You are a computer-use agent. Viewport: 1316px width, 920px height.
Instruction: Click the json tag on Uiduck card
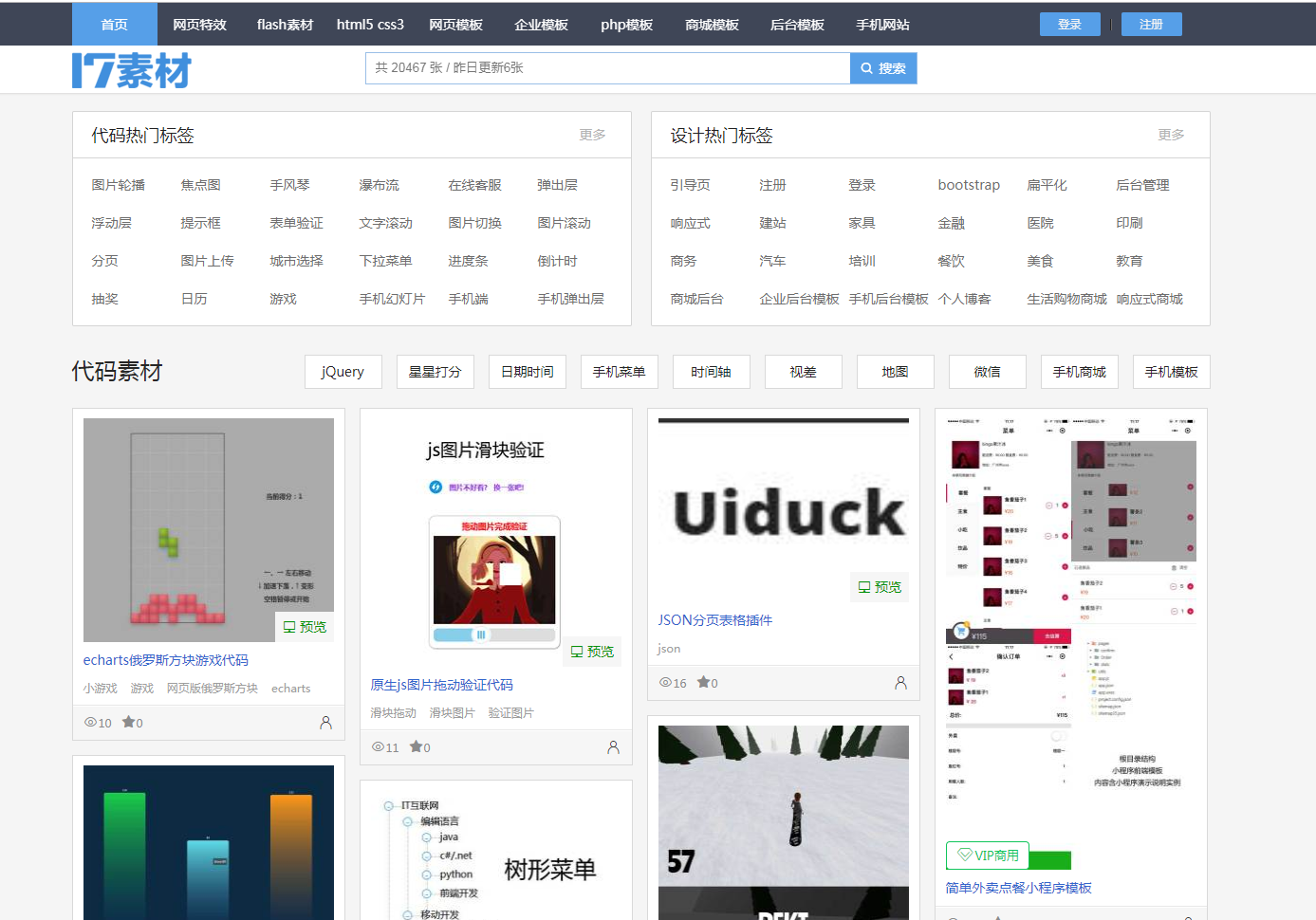pyautogui.click(x=669, y=649)
